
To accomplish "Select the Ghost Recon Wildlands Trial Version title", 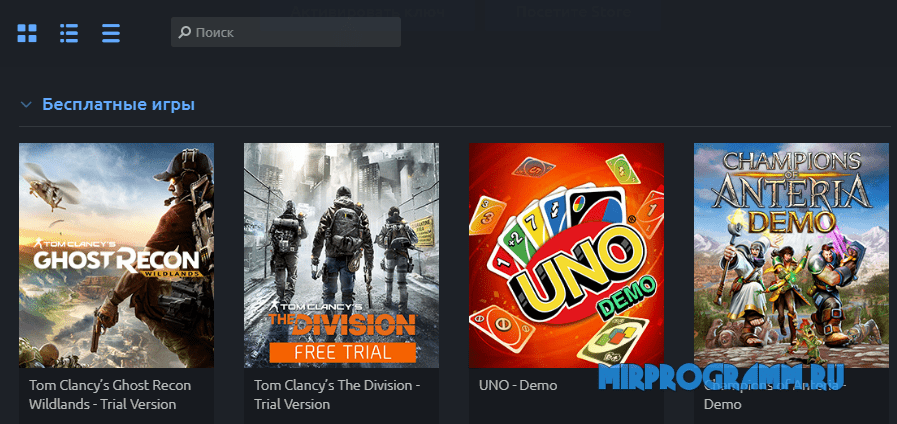I will [110, 395].
